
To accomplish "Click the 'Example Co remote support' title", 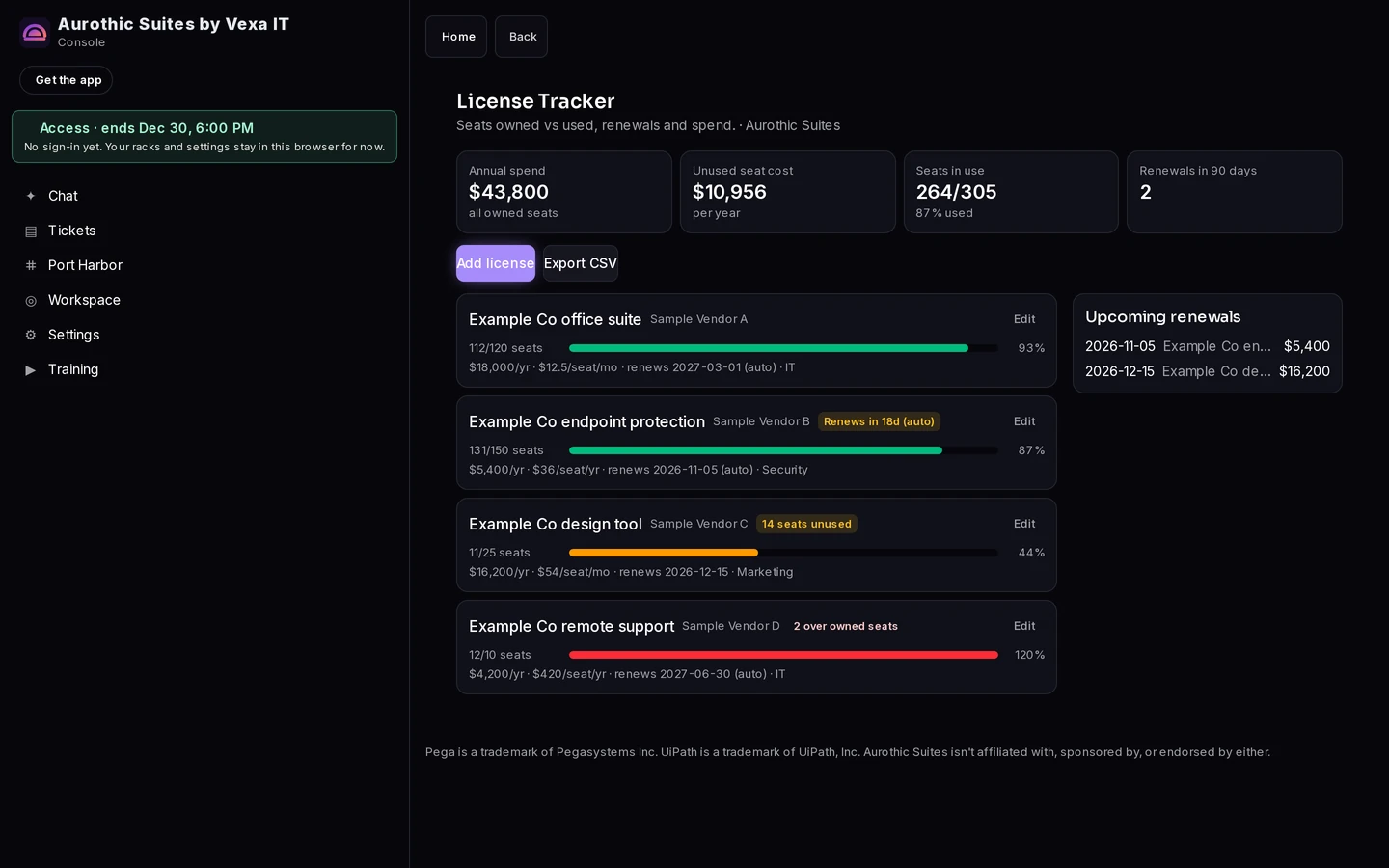I will click(571, 626).
